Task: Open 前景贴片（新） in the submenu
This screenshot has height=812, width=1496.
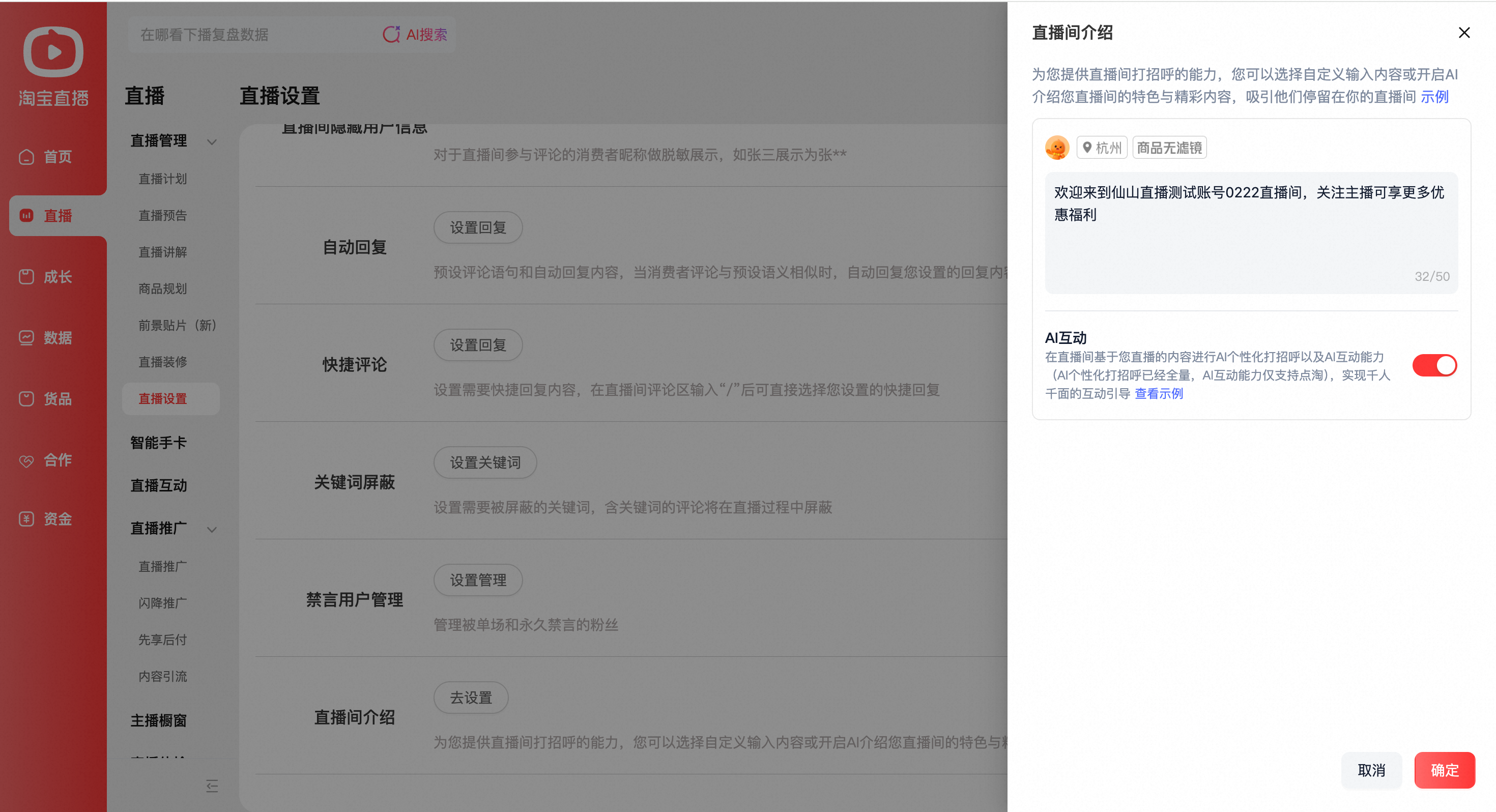Action: tap(178, 325)
